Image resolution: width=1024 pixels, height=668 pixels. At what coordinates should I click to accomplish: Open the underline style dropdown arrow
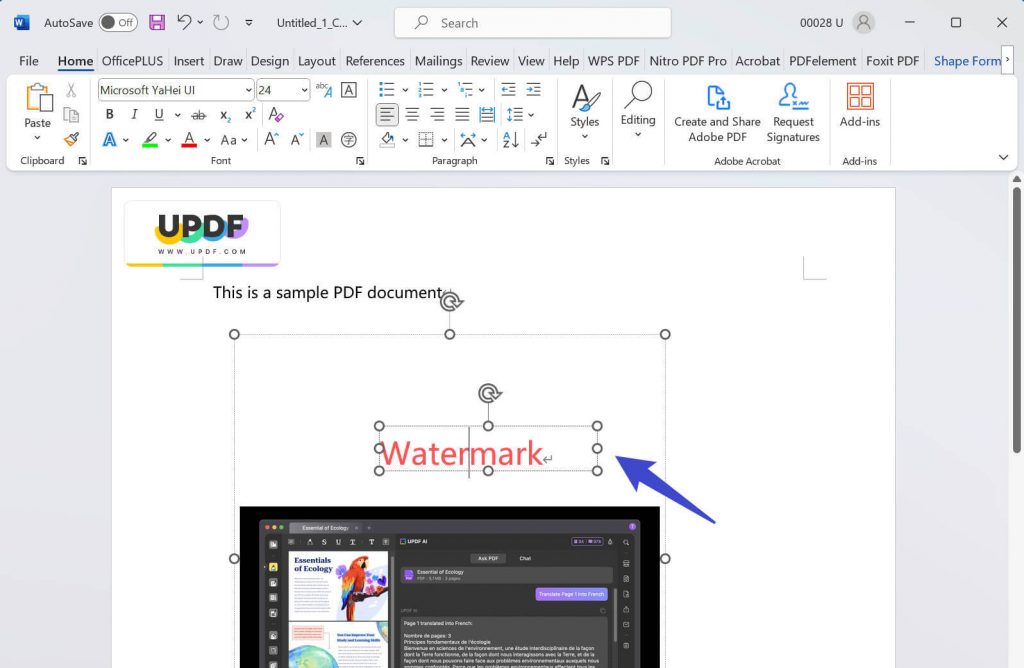pyautogui.click(x=177, y=114)
